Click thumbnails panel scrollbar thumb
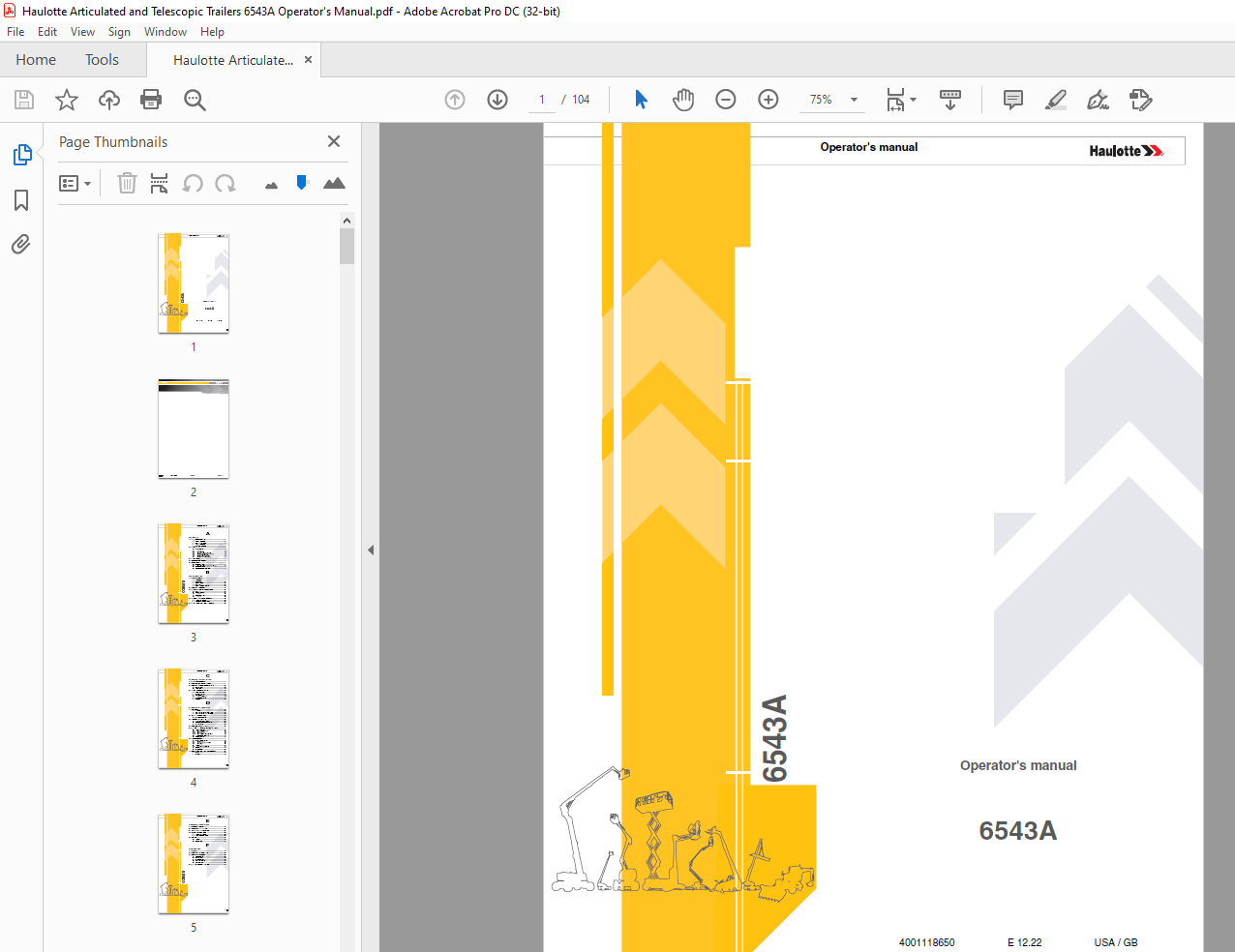The width and height of the screenshot is (1235, 952). point(346,246)
